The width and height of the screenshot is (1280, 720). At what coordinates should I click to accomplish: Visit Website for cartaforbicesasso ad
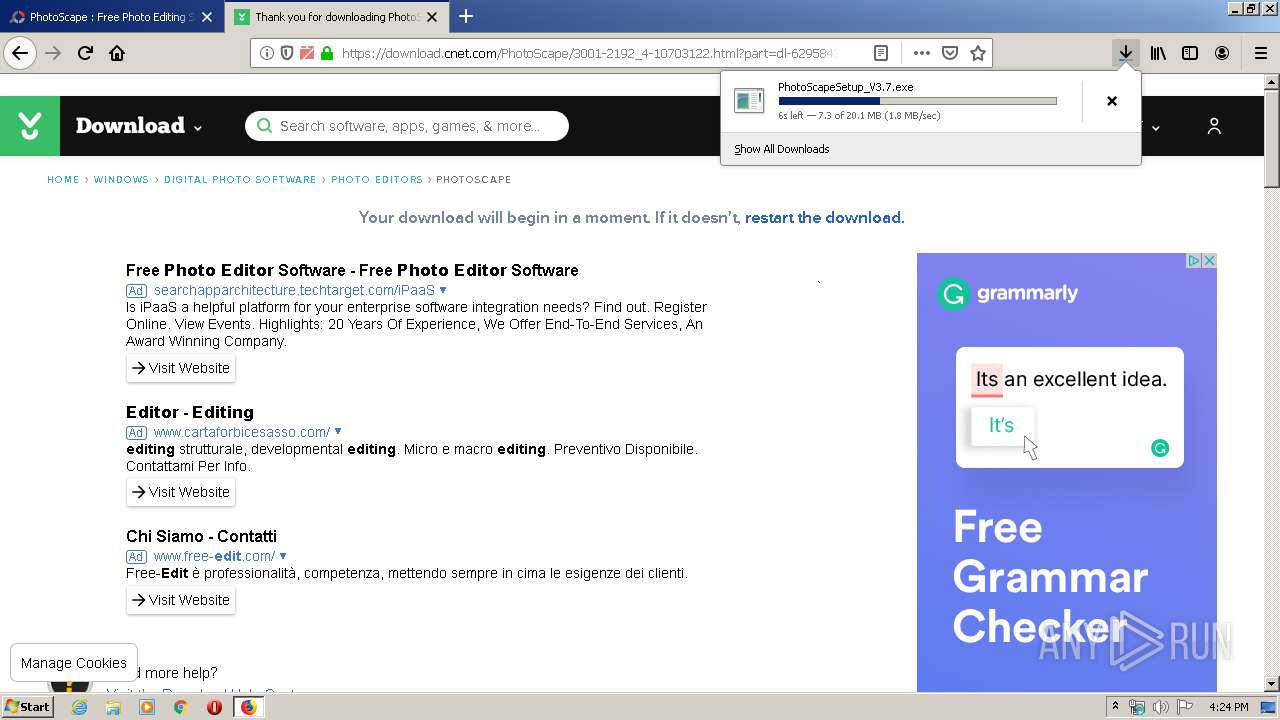181,492
